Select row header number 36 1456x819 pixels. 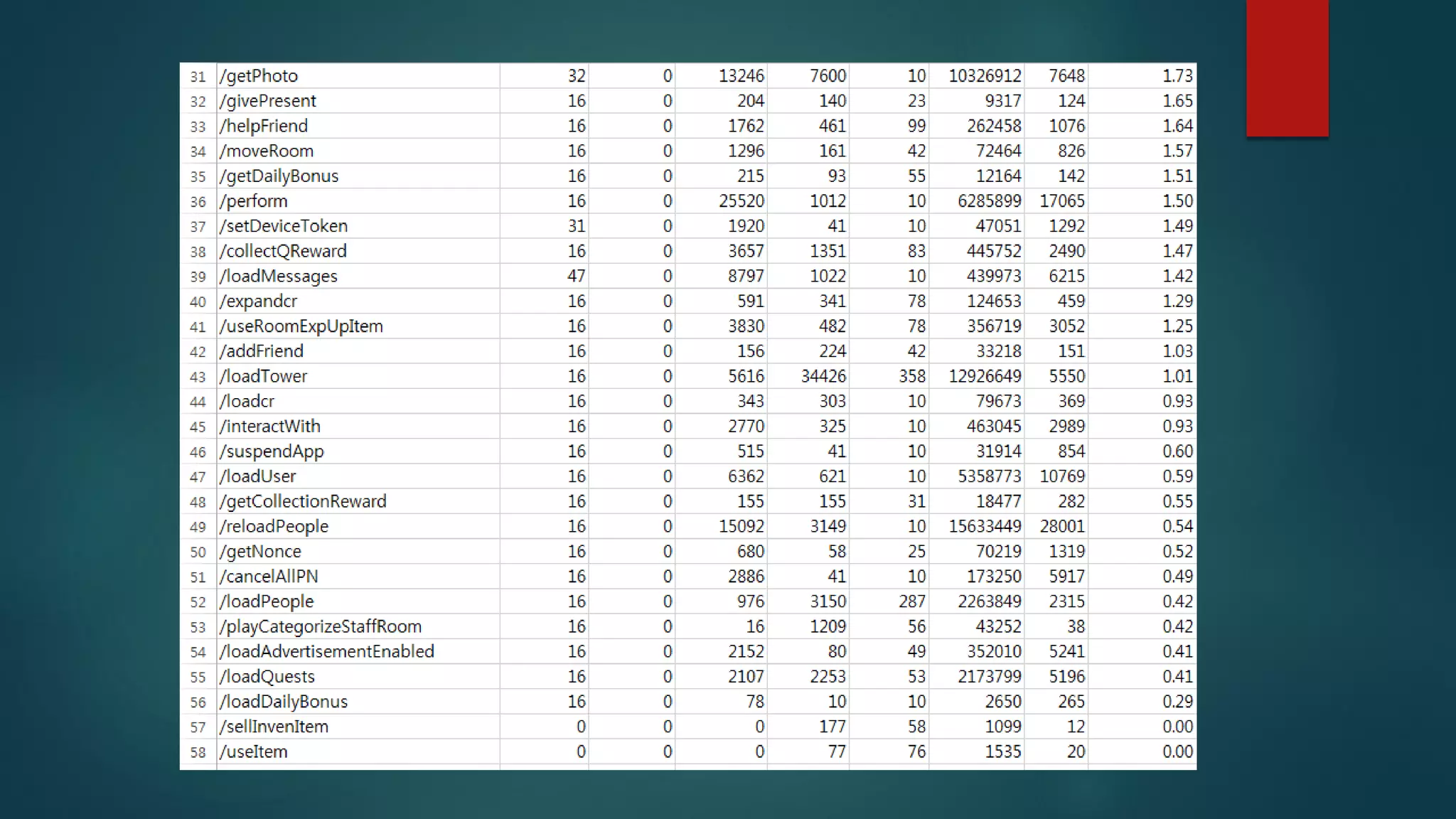(x=198, y=202)
